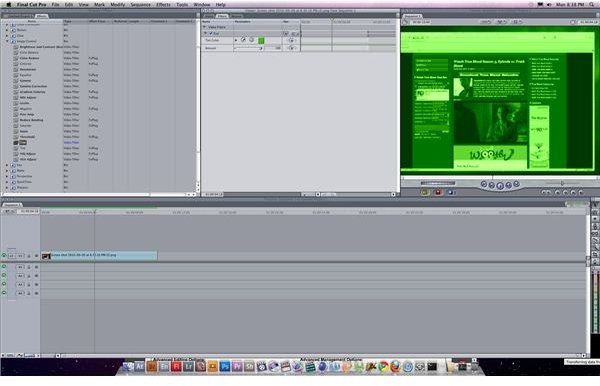Switch to the Filters tab in Viewer
Image resolution: width=600 pixels, height=386 pixels.
click(x=222, y=16)
